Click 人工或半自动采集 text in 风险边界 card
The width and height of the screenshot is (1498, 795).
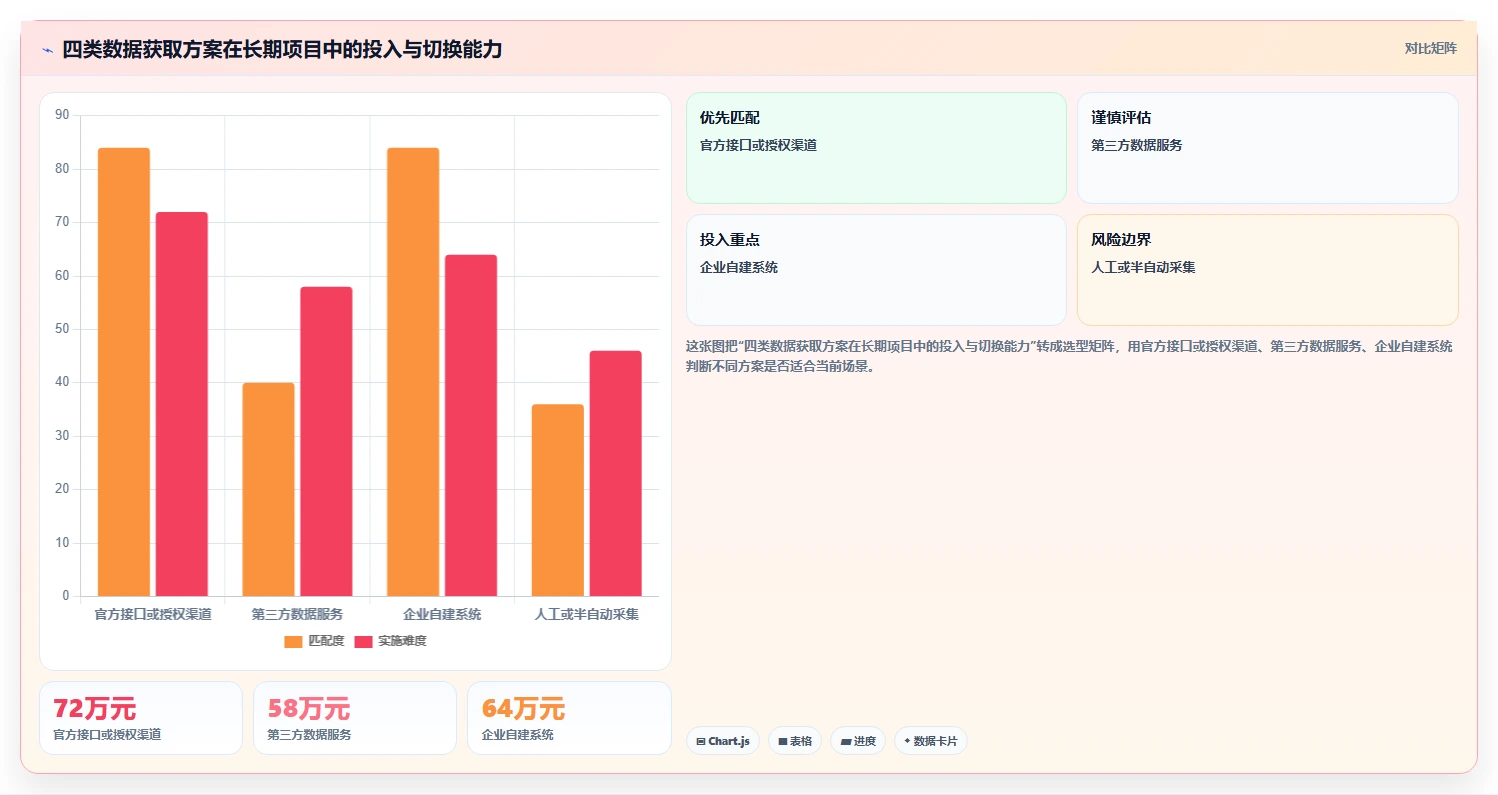[1143, 267]
